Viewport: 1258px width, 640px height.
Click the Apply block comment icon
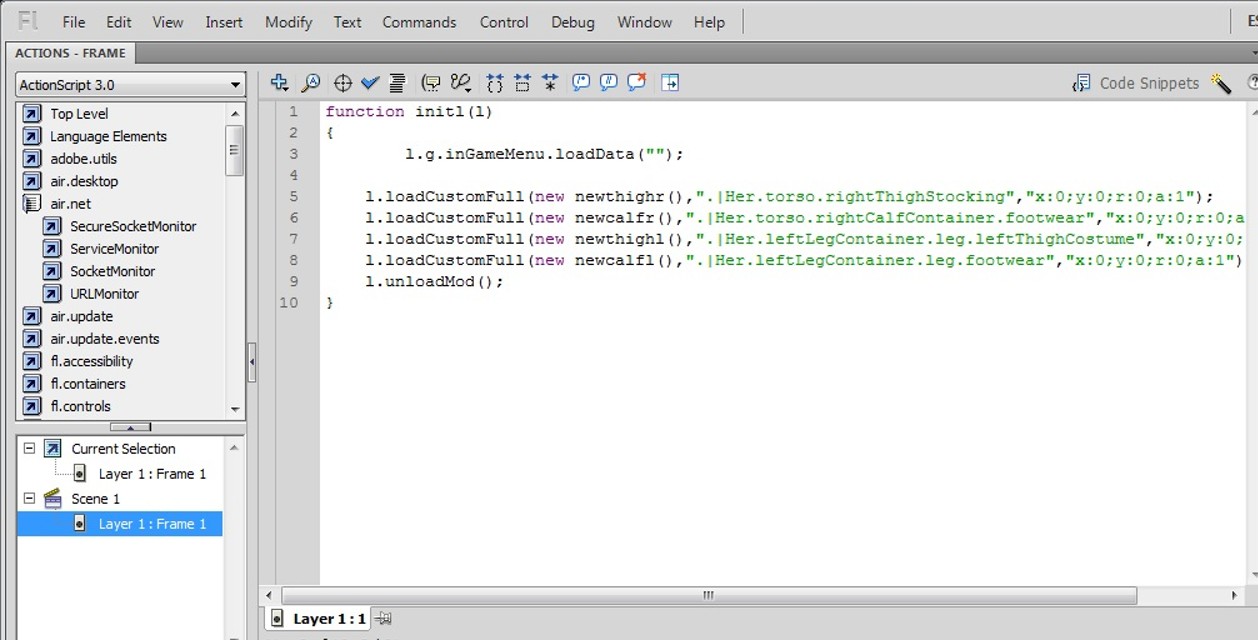pos(581,83)
